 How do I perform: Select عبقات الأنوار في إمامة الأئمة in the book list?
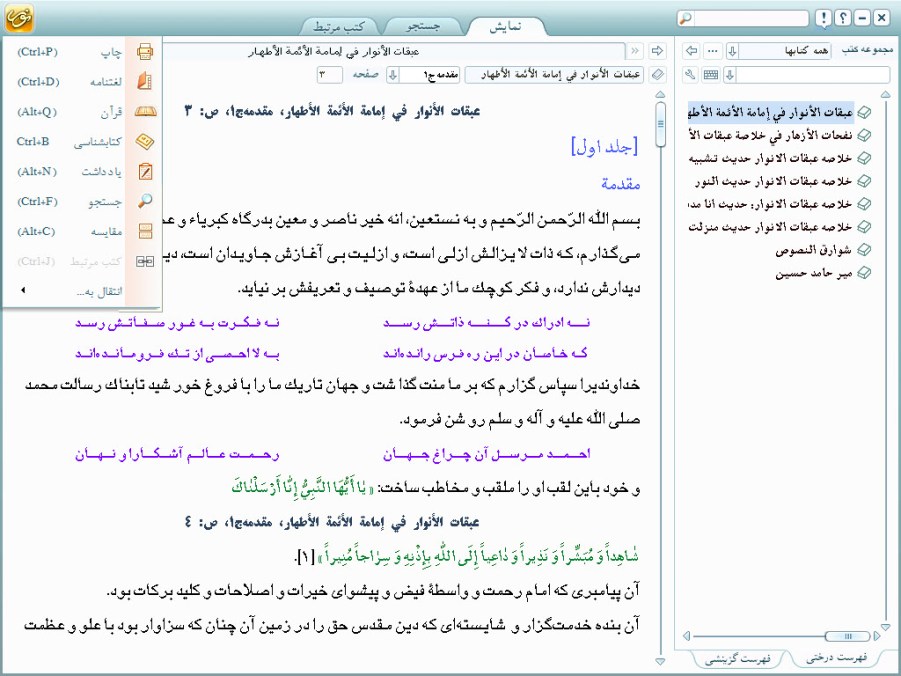[770, 113]
